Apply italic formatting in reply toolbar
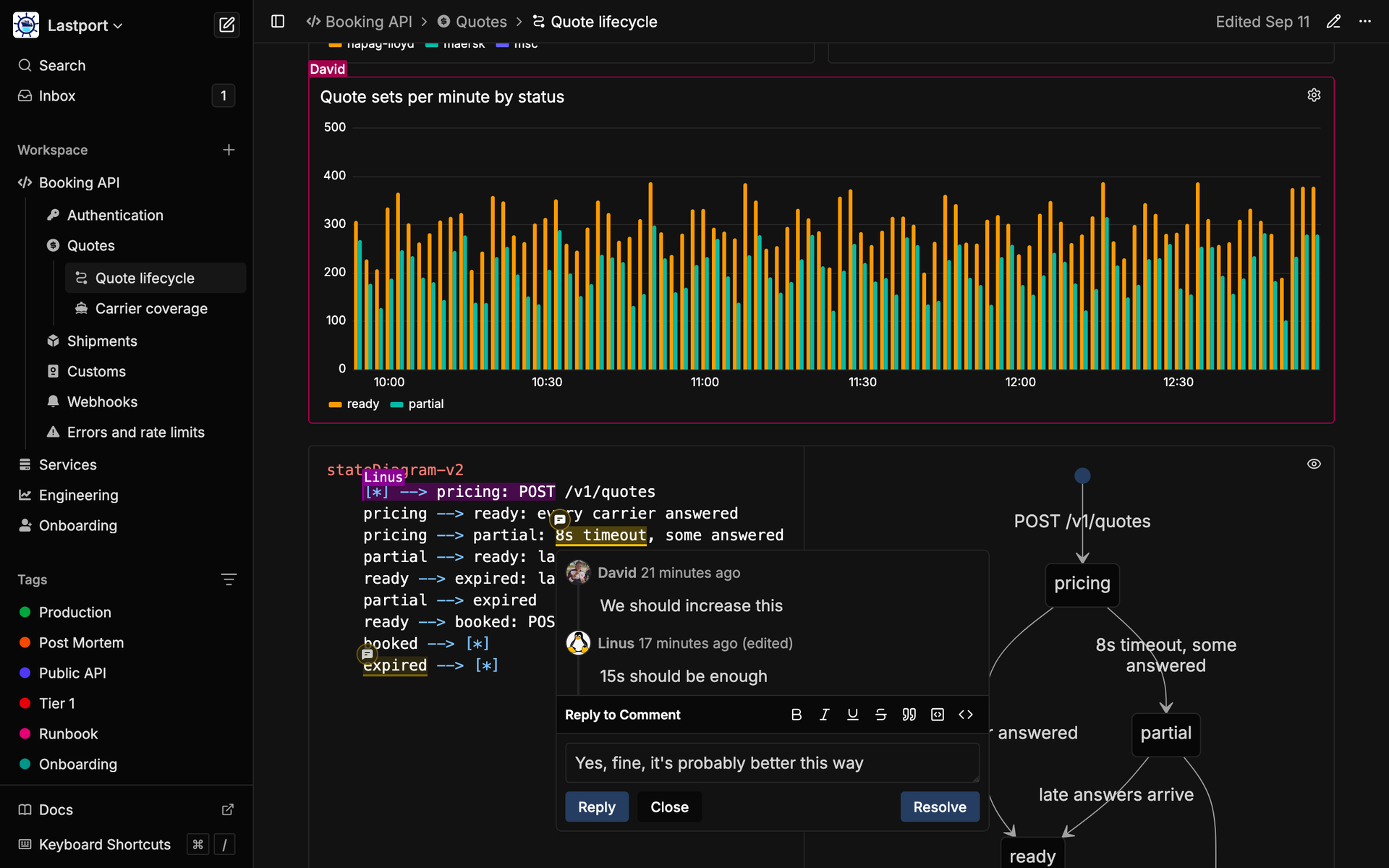The width and height of the screenshot is (1389, 868). (825, 715)
